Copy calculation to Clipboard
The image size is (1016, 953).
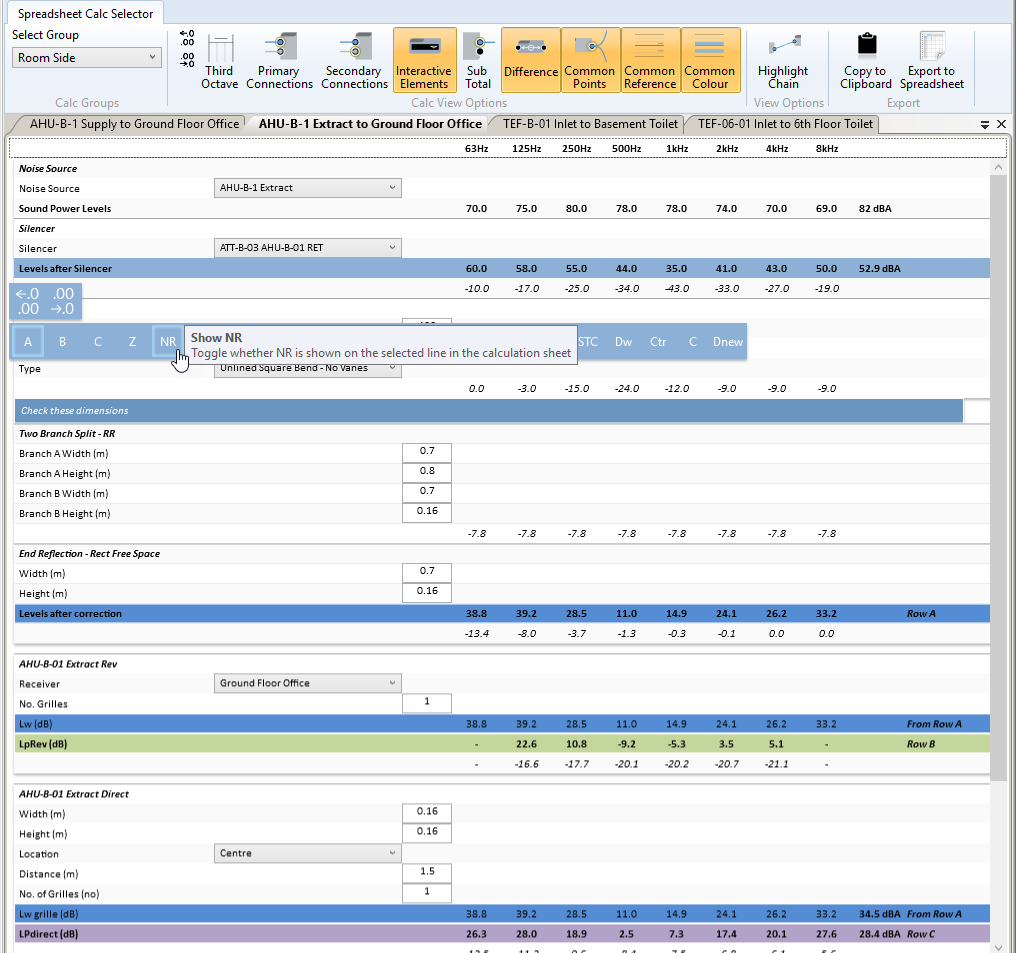865,61
